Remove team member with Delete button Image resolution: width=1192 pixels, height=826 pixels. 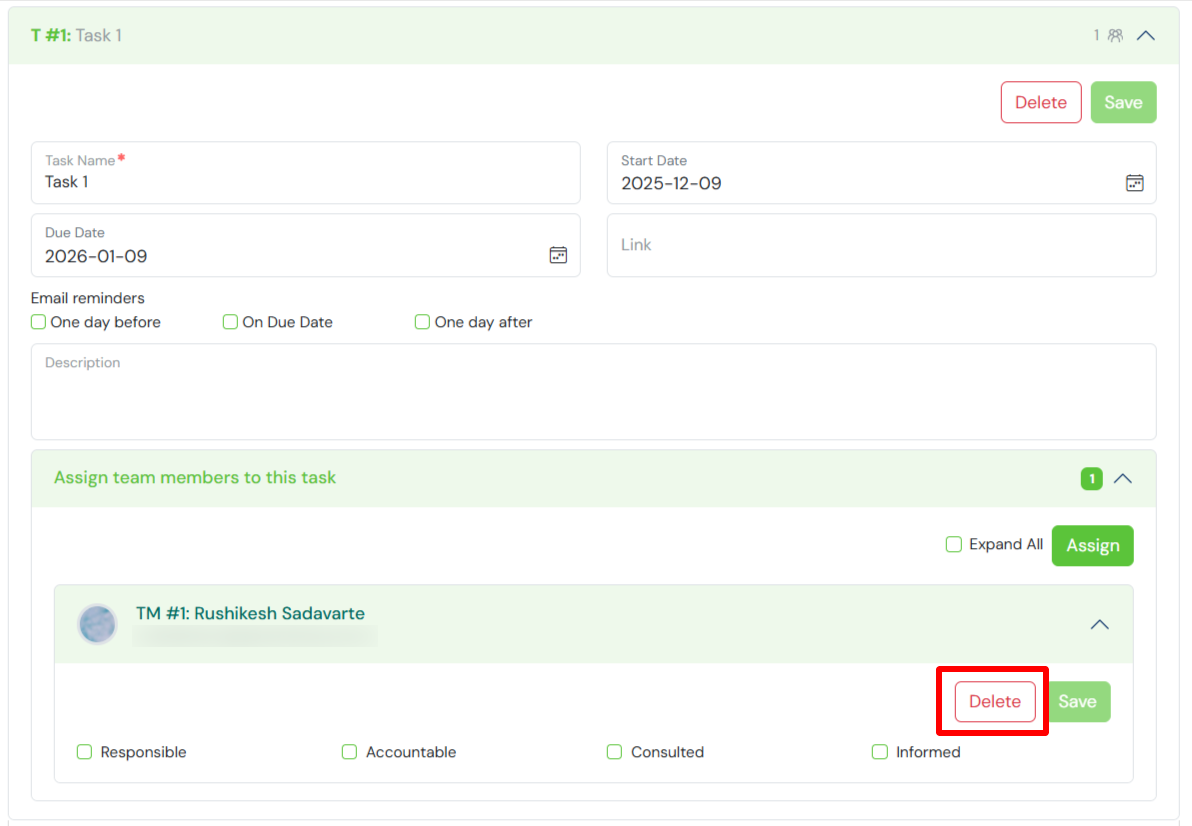[x=994, y=702]
